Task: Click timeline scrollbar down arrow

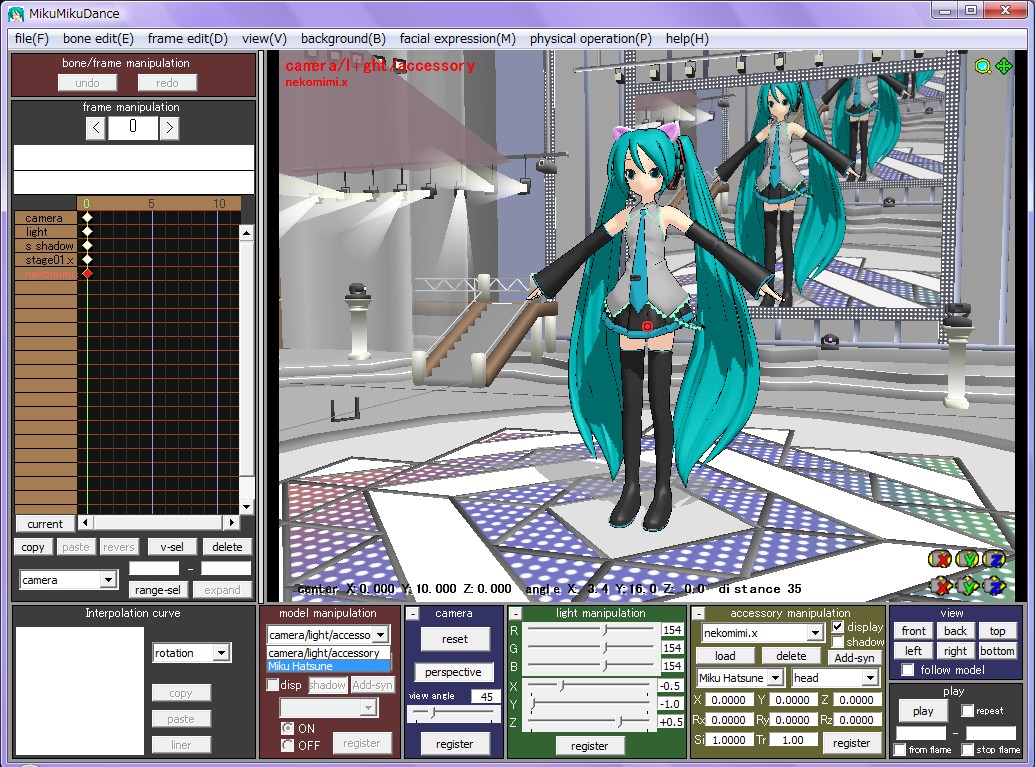Action: [x=246, y=507]
